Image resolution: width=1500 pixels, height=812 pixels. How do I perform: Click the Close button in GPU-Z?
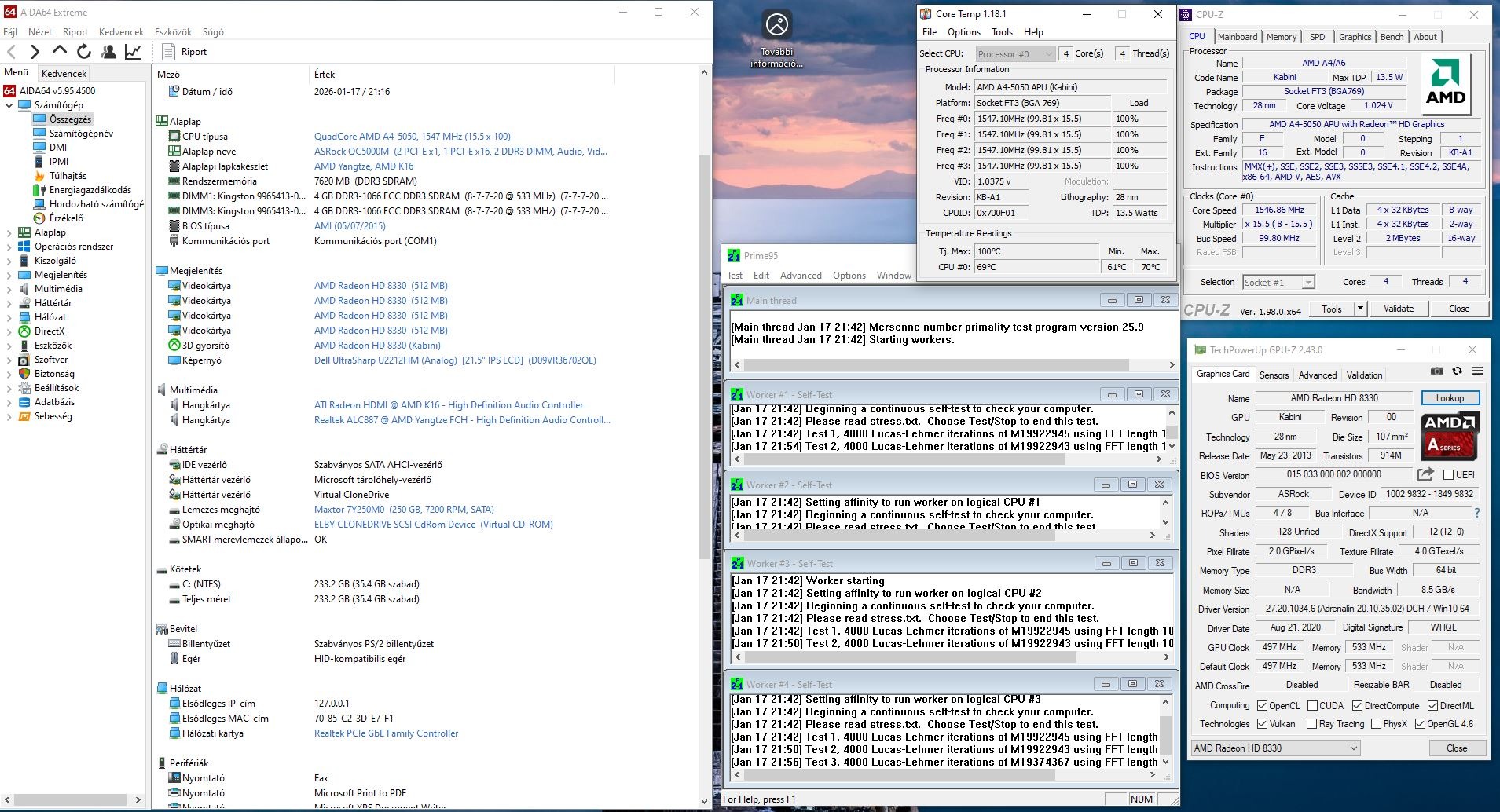click(x=1457, y=748)
